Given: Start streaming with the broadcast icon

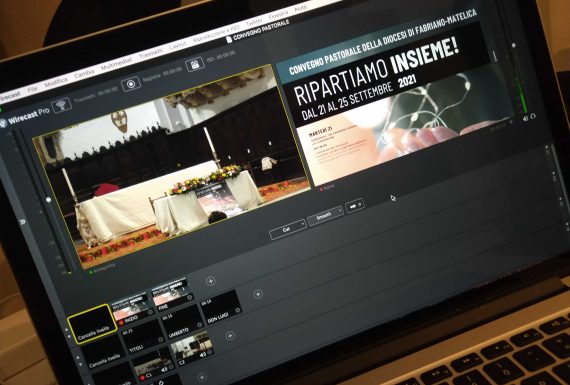Looking at the screenshot, I should 61,105.
